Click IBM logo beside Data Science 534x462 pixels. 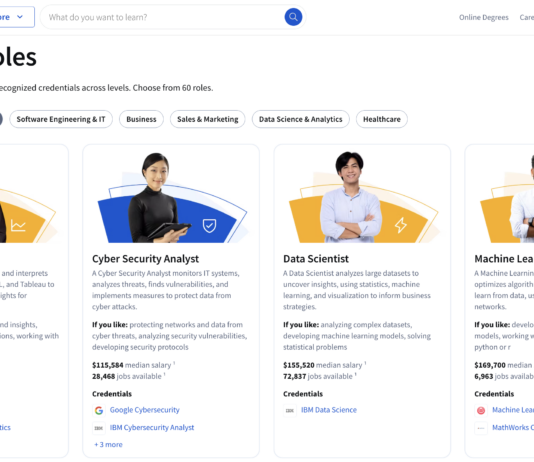click(290, 411)
